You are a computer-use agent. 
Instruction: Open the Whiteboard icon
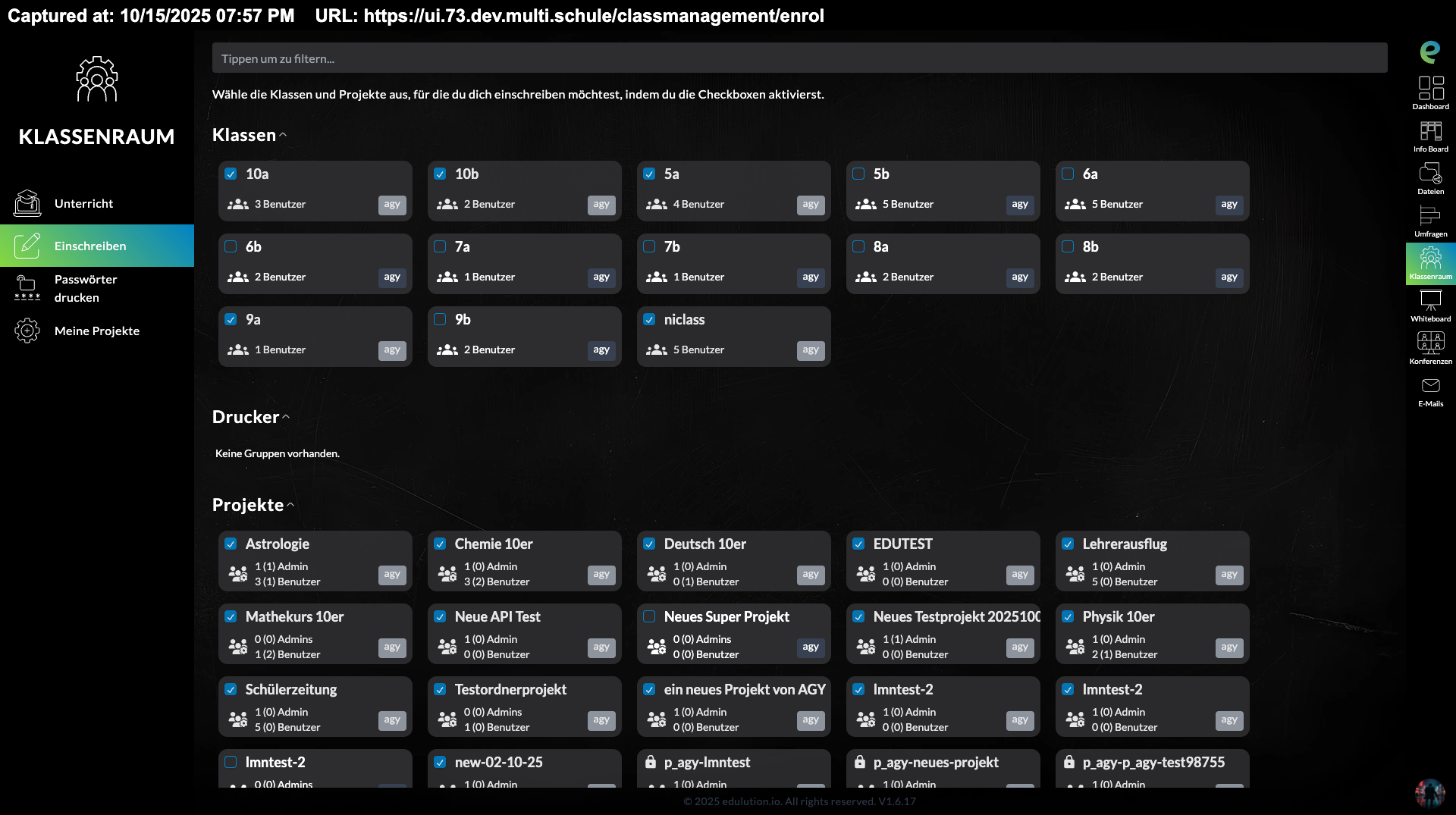tap(1430, 302)
